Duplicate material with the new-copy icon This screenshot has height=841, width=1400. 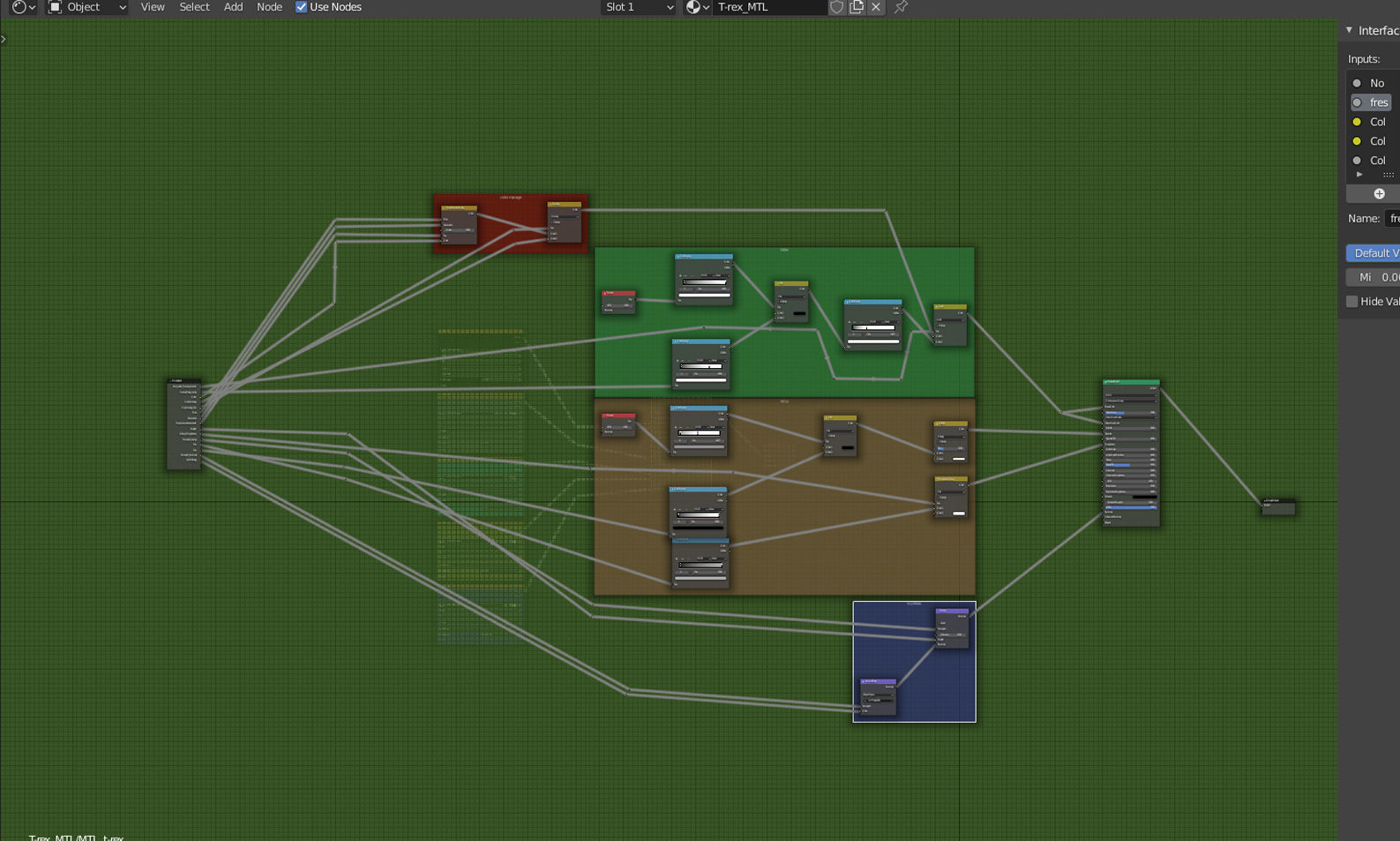[856, 7]
